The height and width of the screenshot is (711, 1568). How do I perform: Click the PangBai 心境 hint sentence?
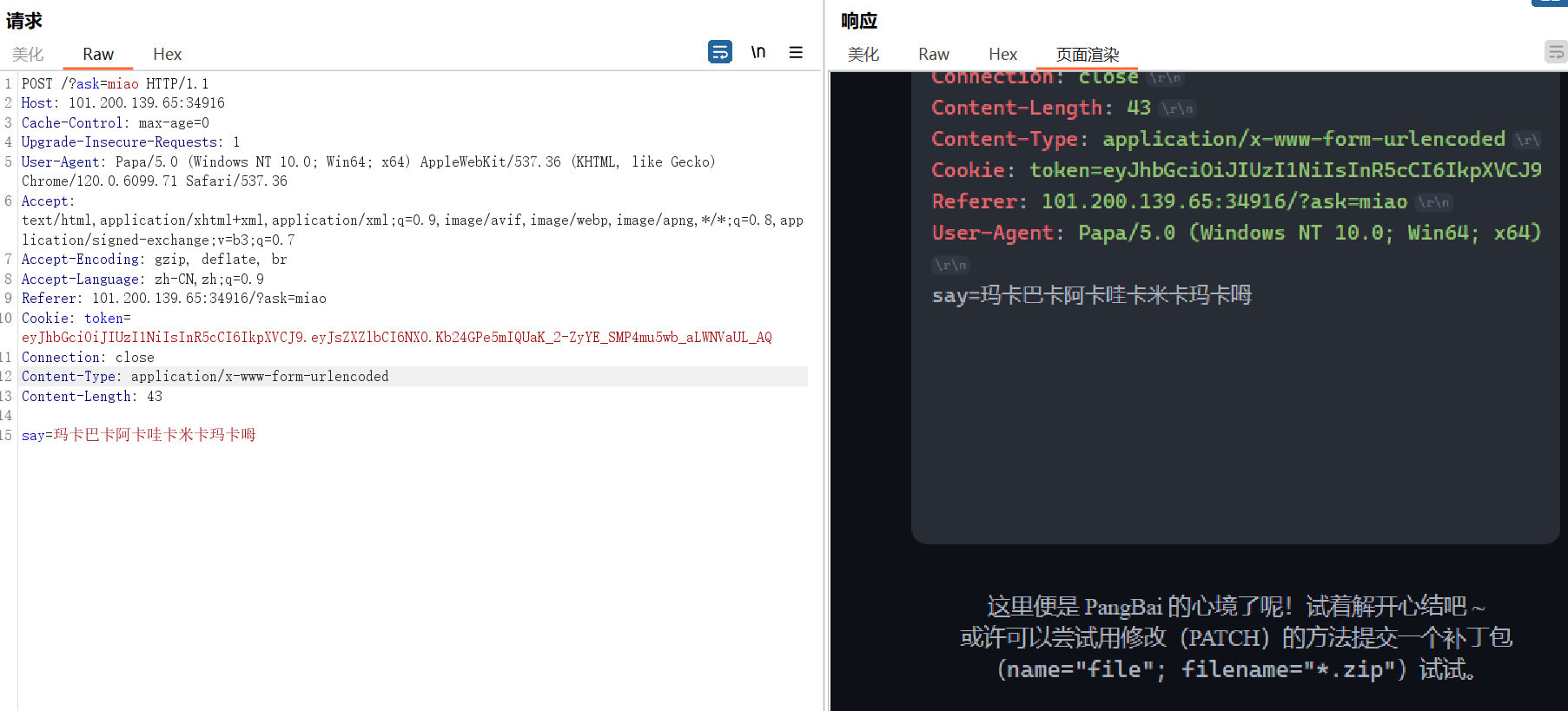(1235, 606)
